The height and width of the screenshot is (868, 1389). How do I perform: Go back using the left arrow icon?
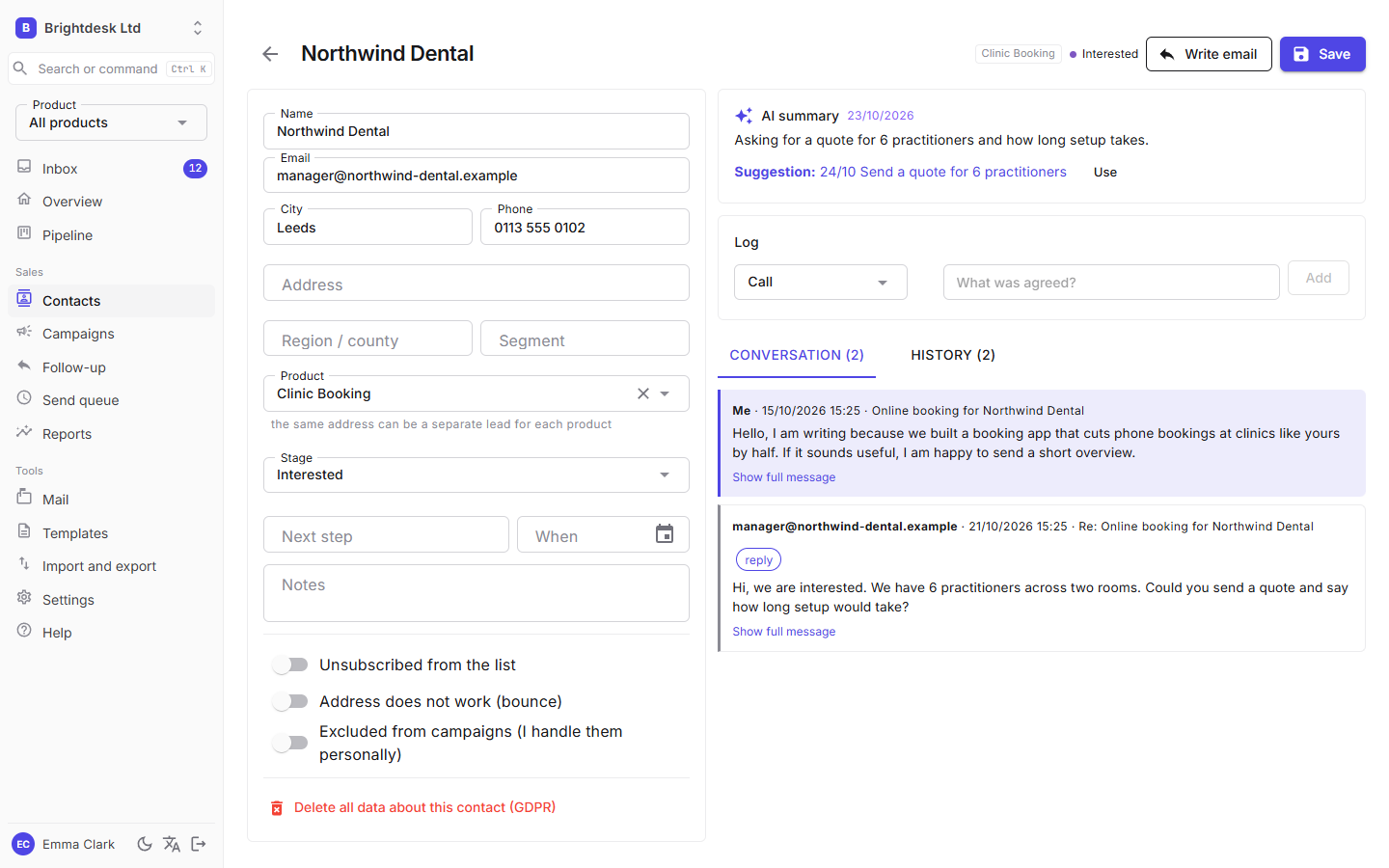270,54
